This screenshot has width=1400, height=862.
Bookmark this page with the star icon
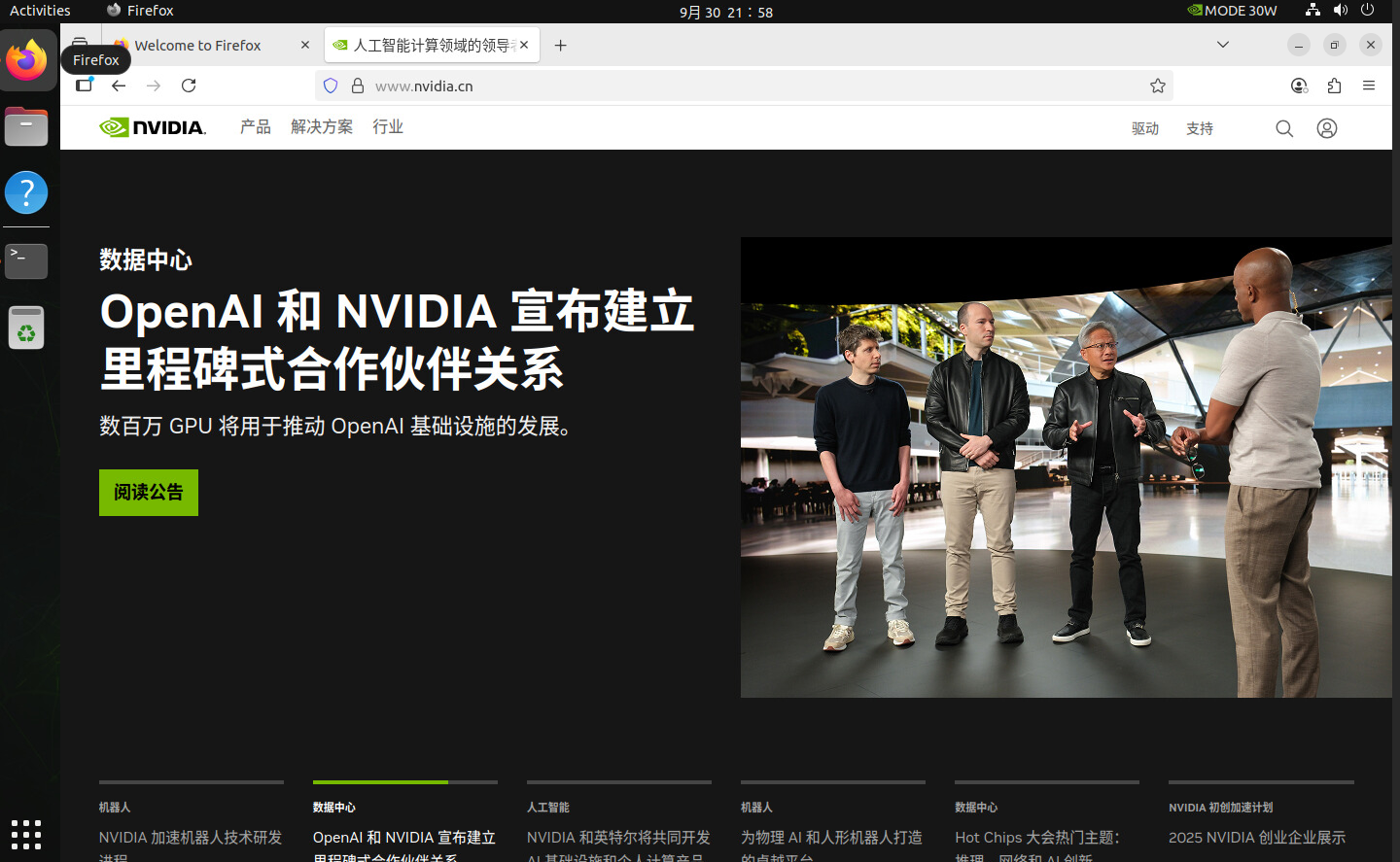1157,86
